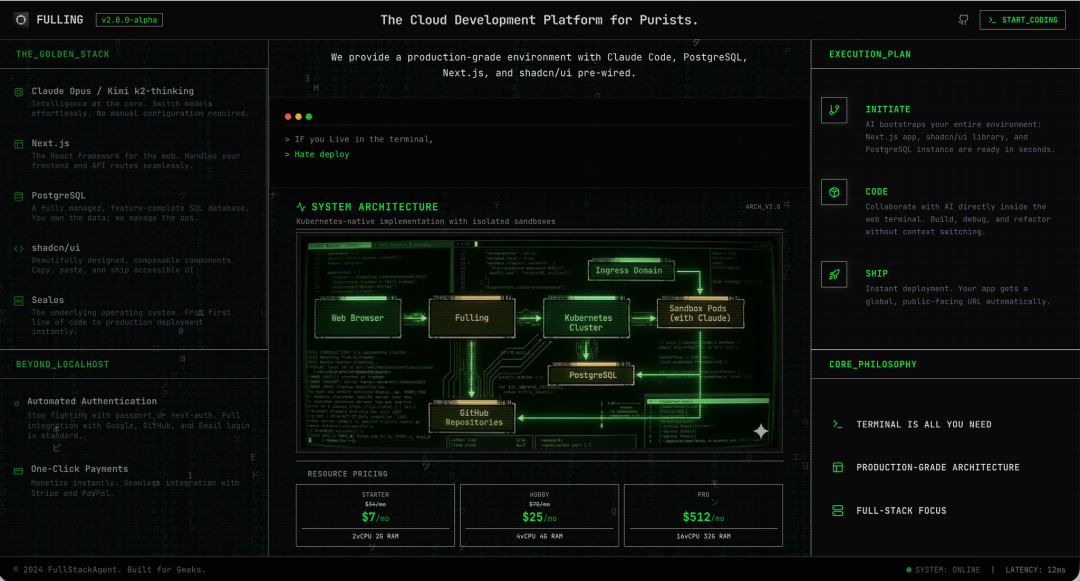The width and height of the screenshot is (1080, 581).
Task: Click the terminal prompt icon beside Terminal Is All You Need
Action: click(x=838, y=425)
